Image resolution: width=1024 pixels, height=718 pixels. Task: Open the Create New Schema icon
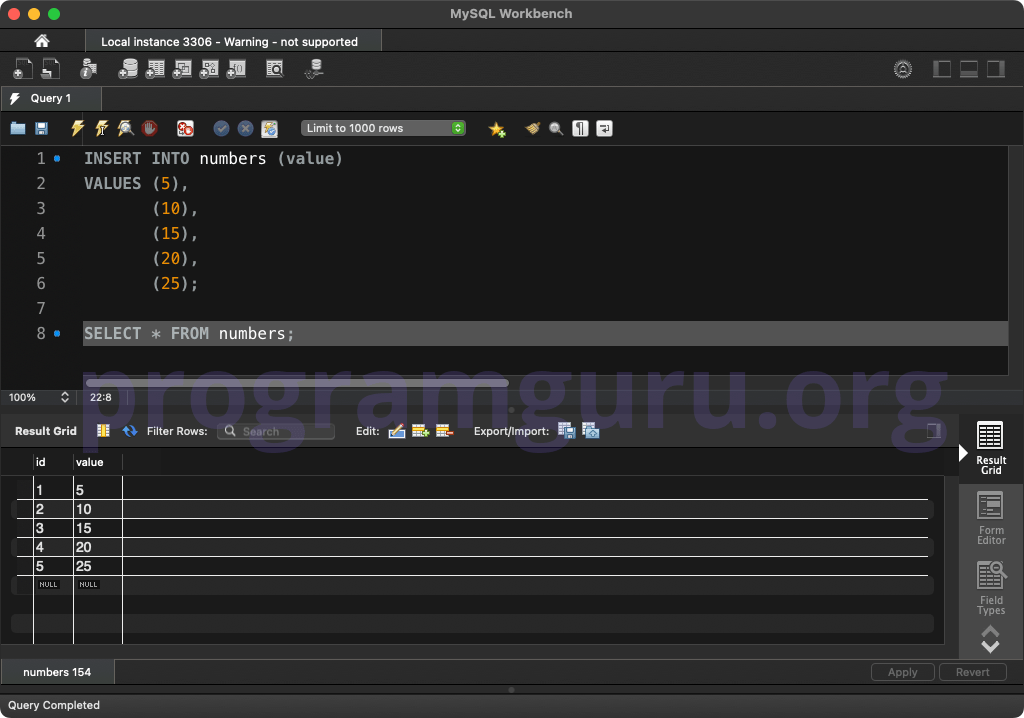point(129,69)
